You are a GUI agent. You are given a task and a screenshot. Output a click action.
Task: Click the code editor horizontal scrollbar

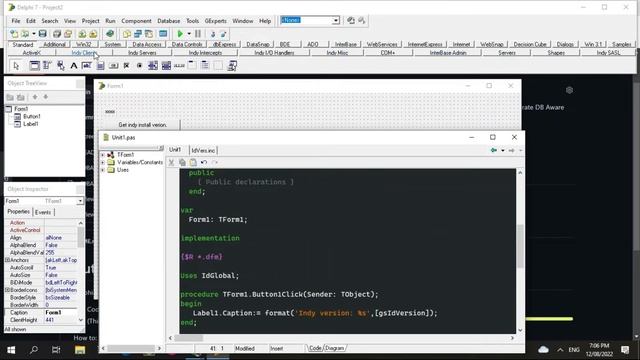(x=341, y=338)
